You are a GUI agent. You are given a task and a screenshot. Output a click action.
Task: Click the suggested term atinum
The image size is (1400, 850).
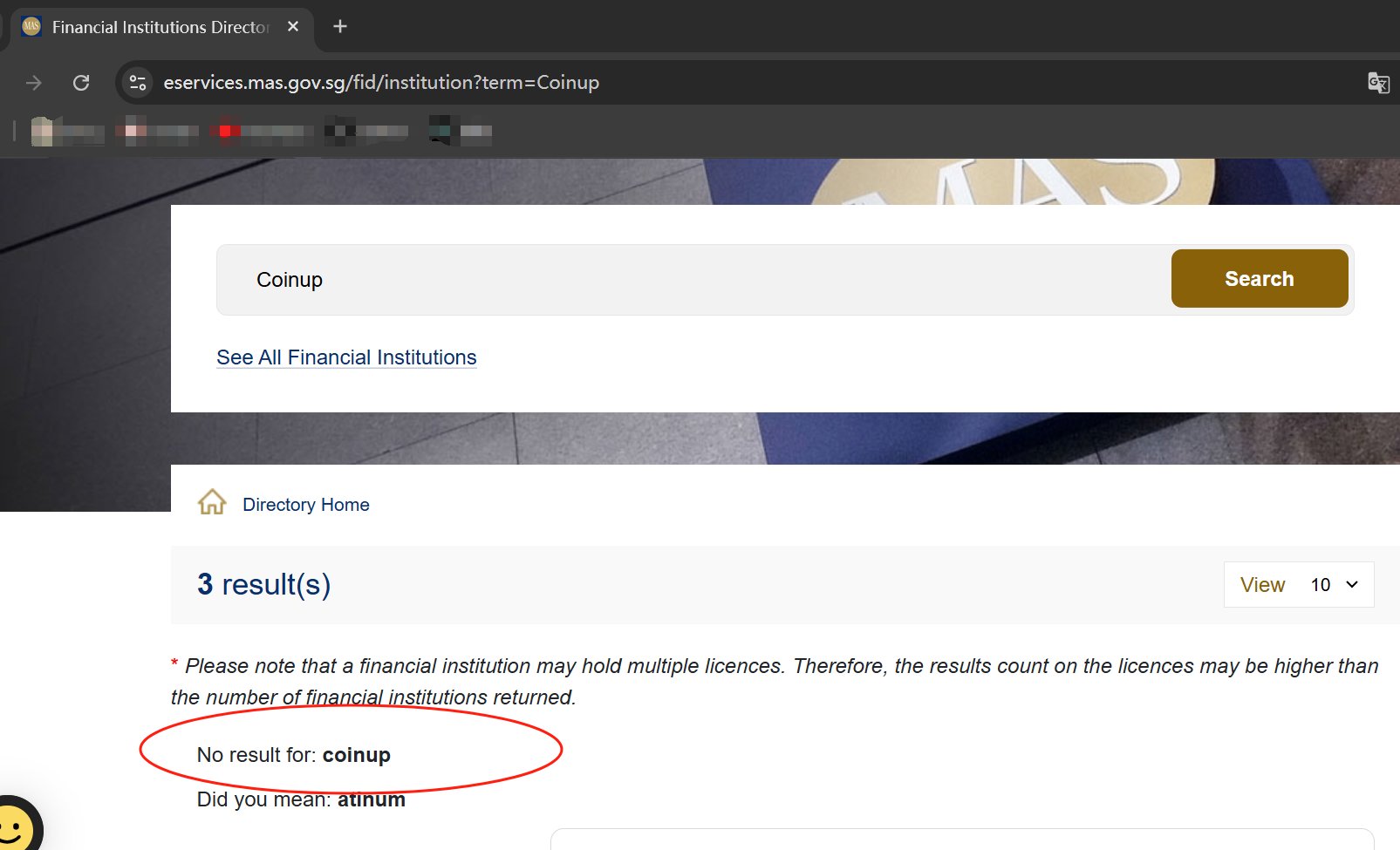[x=371, y=800]
